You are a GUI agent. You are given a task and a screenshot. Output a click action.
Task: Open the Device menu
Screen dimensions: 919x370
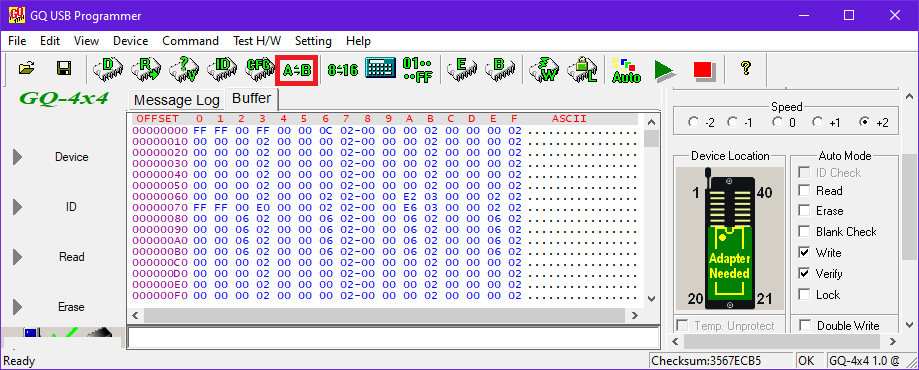pos(130,41)
